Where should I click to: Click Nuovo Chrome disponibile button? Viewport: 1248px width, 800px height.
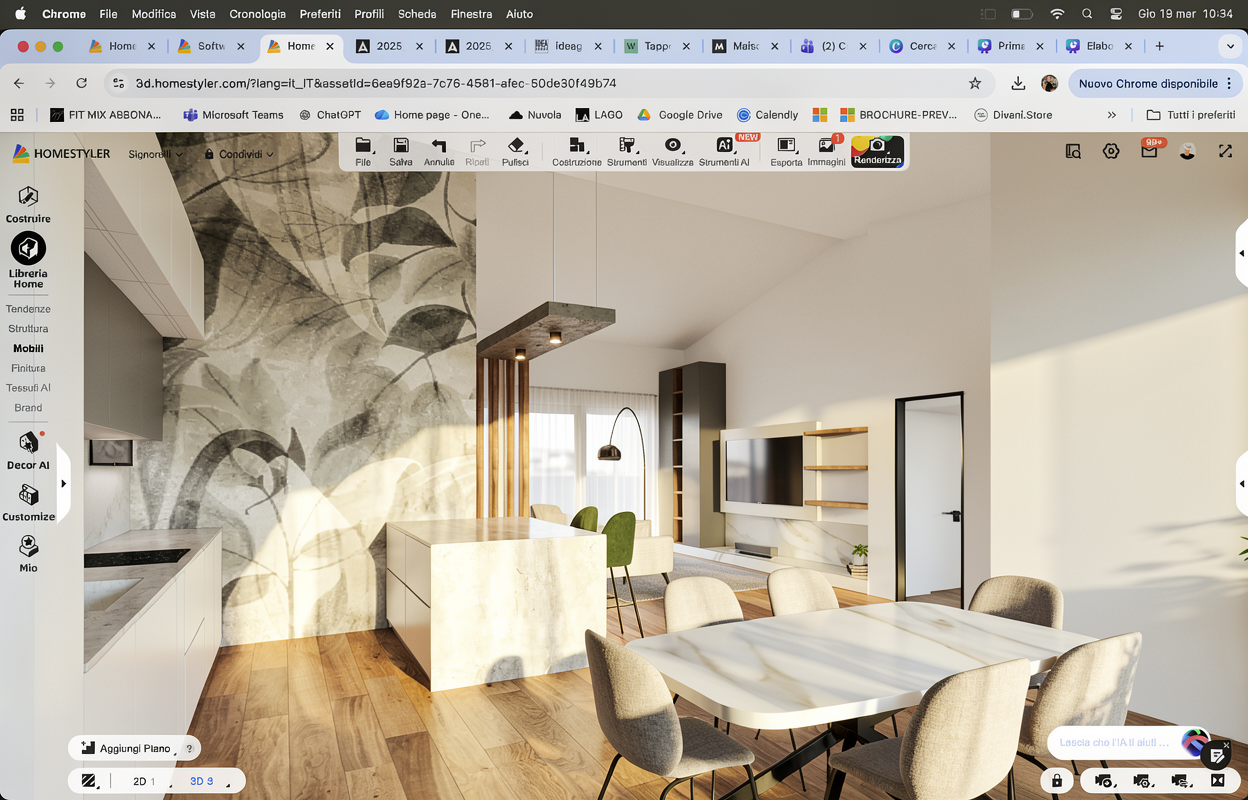click(1148, 83)
